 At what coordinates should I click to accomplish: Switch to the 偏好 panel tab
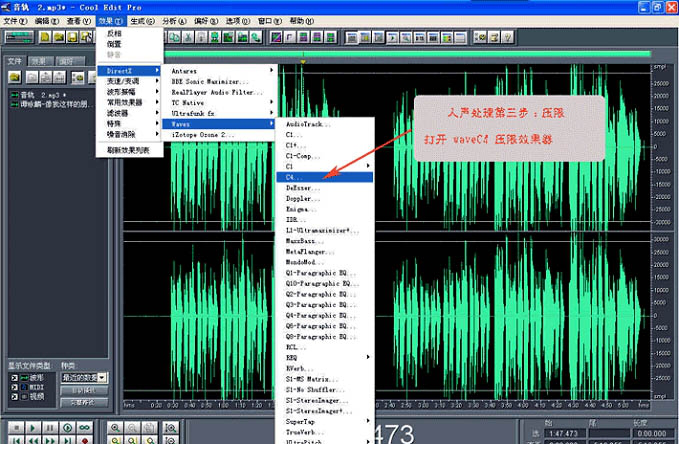point(68,61)
